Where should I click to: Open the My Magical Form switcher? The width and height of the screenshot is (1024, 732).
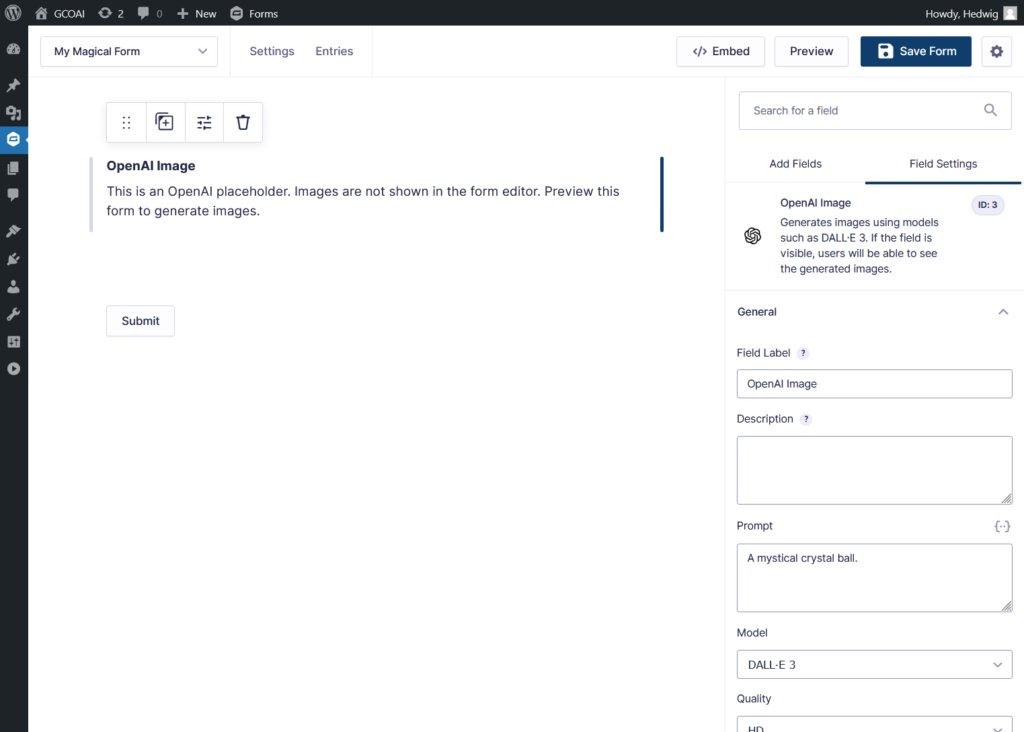tap(129, 51)
